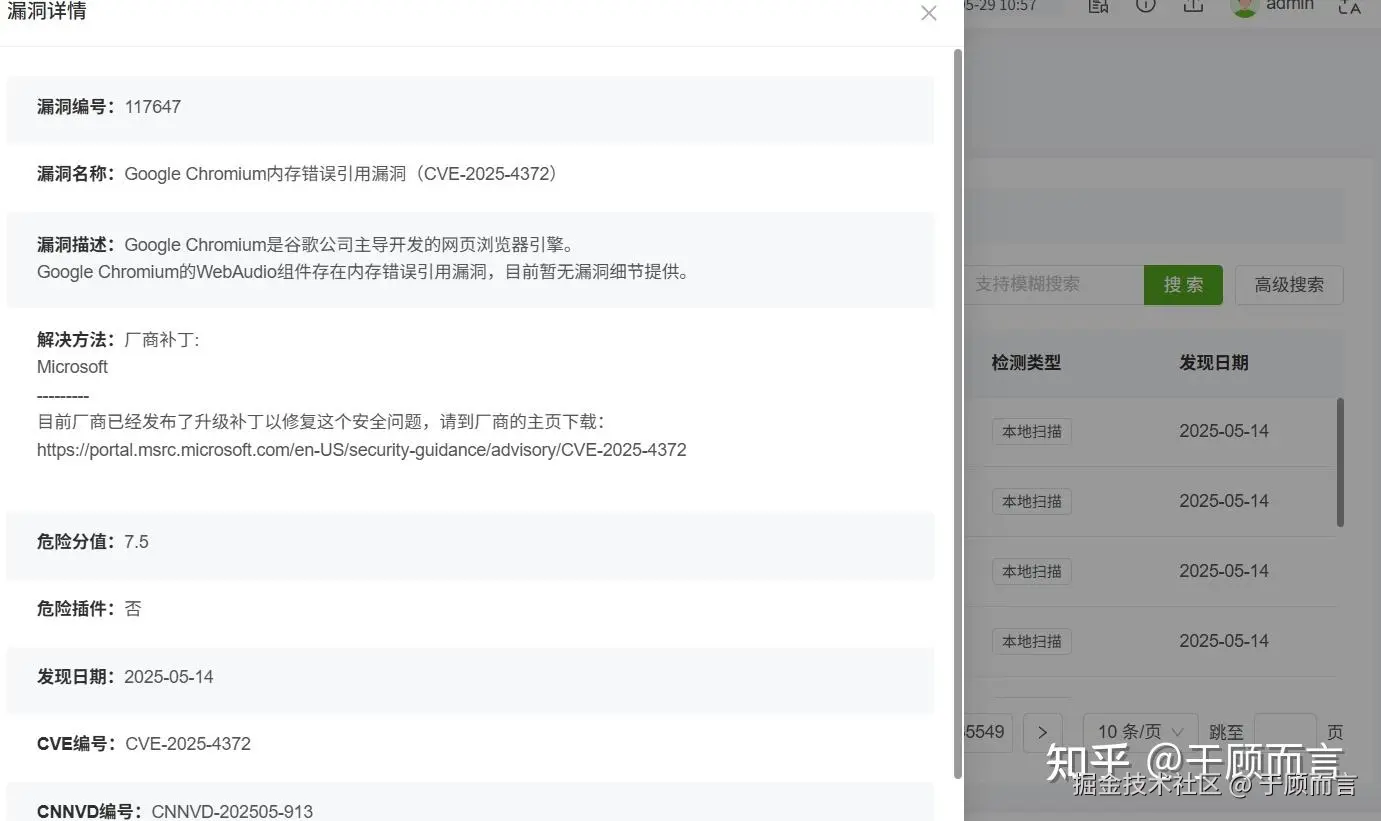This screenshot has width=1381, height=821.
Task: Focus the 支持模糊搜索 search field
Action: pos(1054,285)
